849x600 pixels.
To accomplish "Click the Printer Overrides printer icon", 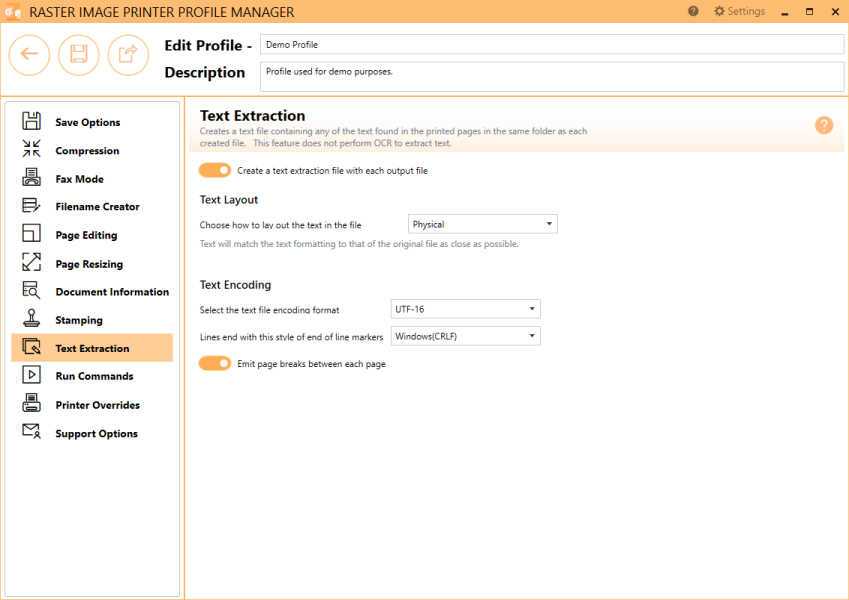I will click(x=31, y=403).
